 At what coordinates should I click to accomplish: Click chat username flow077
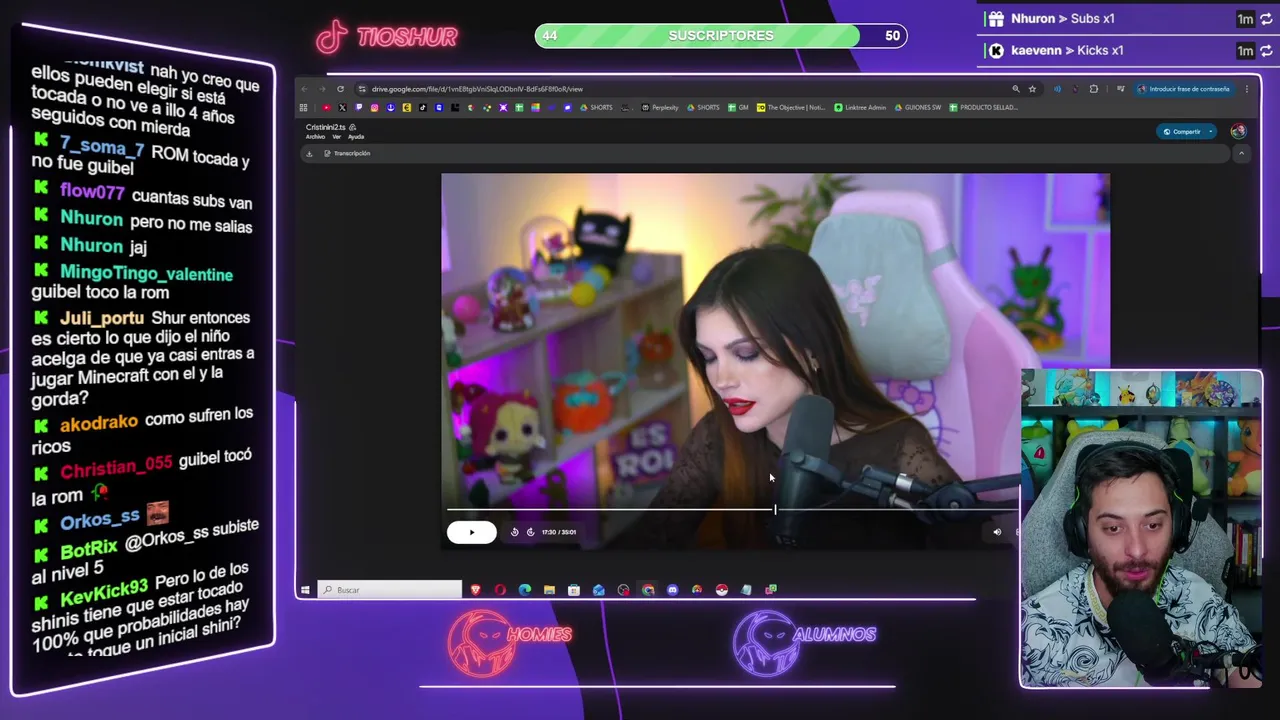point(92,191)
